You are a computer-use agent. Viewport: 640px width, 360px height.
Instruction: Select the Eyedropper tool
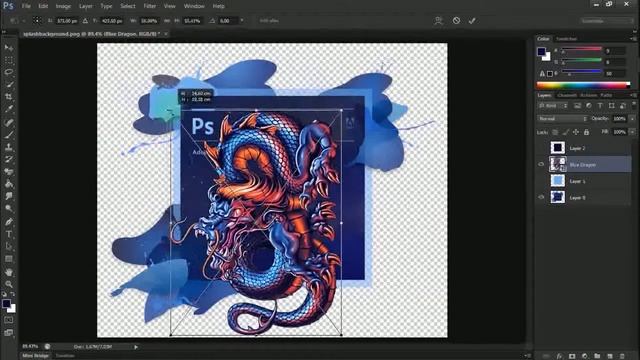[x=9, y=109]
